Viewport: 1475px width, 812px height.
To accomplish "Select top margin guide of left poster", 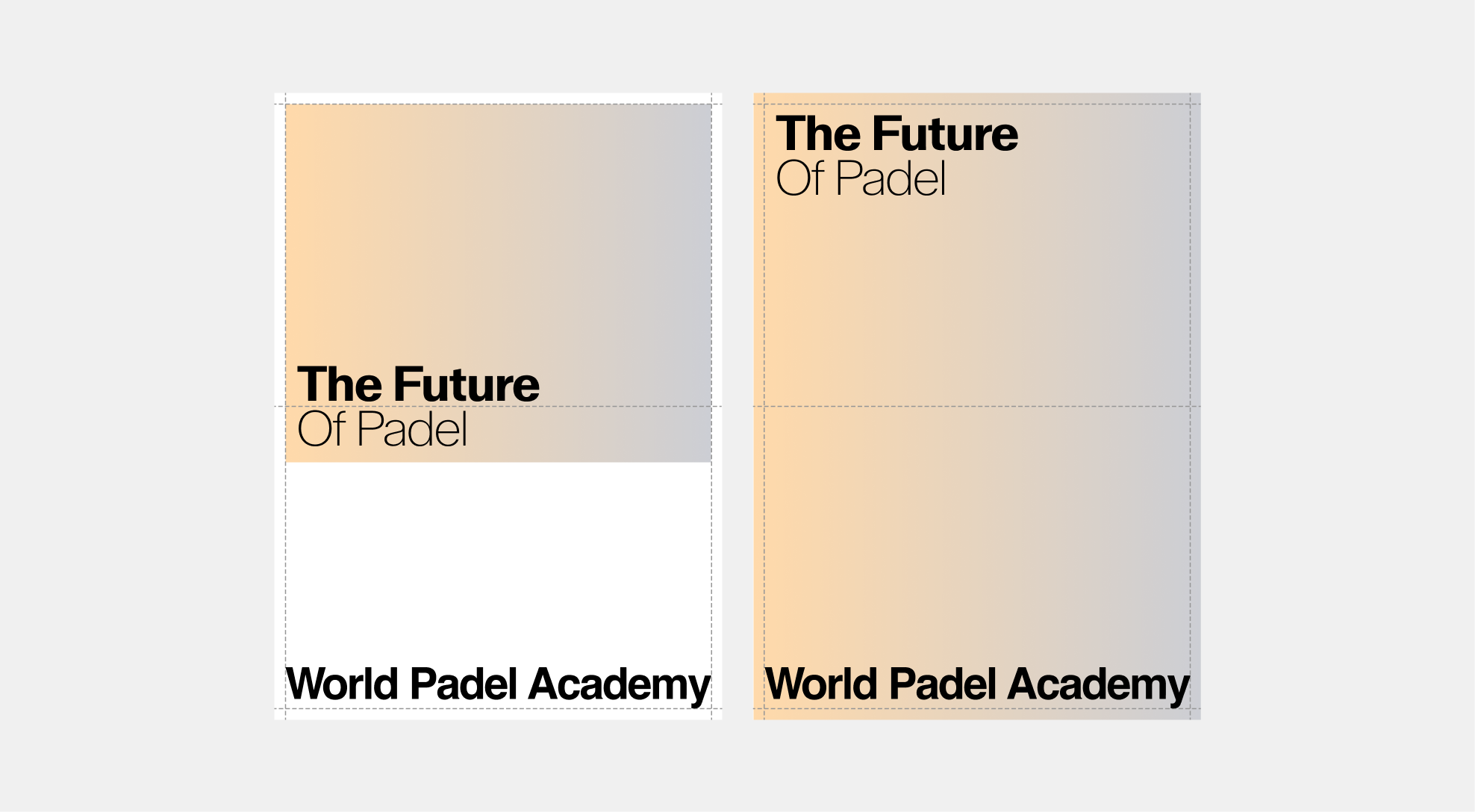I will pyautogui.click(x=498, y=104).
